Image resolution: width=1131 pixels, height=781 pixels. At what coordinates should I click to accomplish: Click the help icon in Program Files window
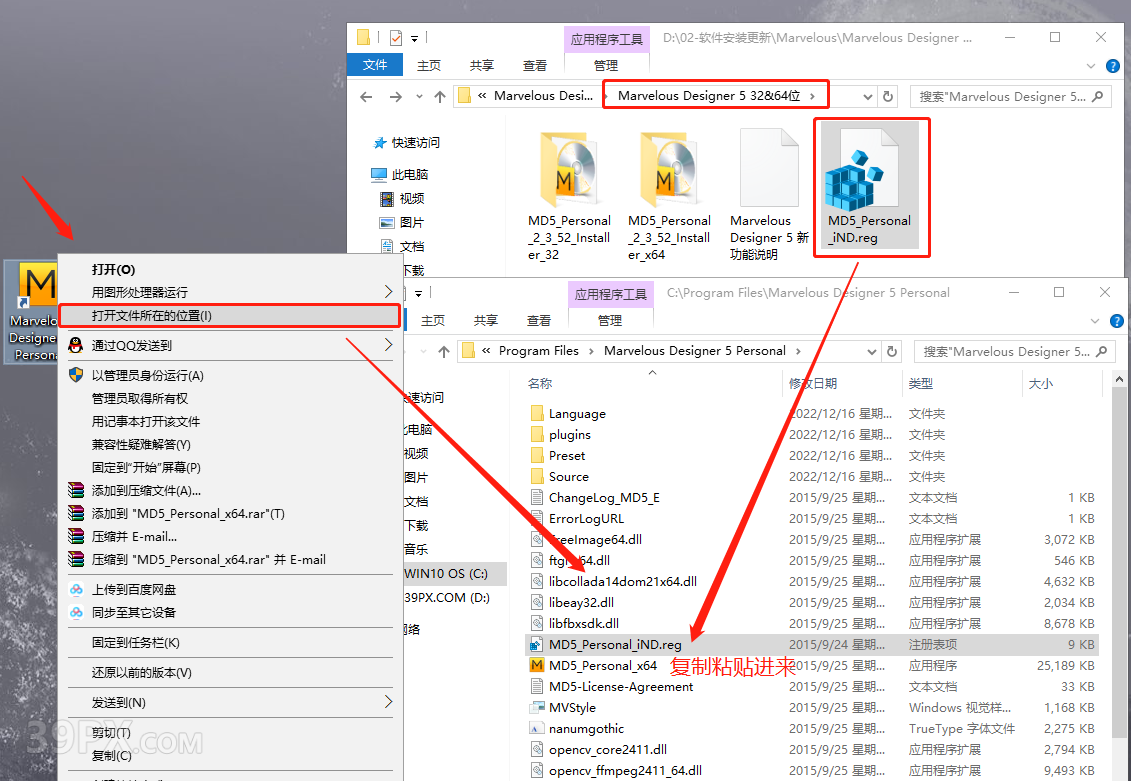[x=1117, y=321]
